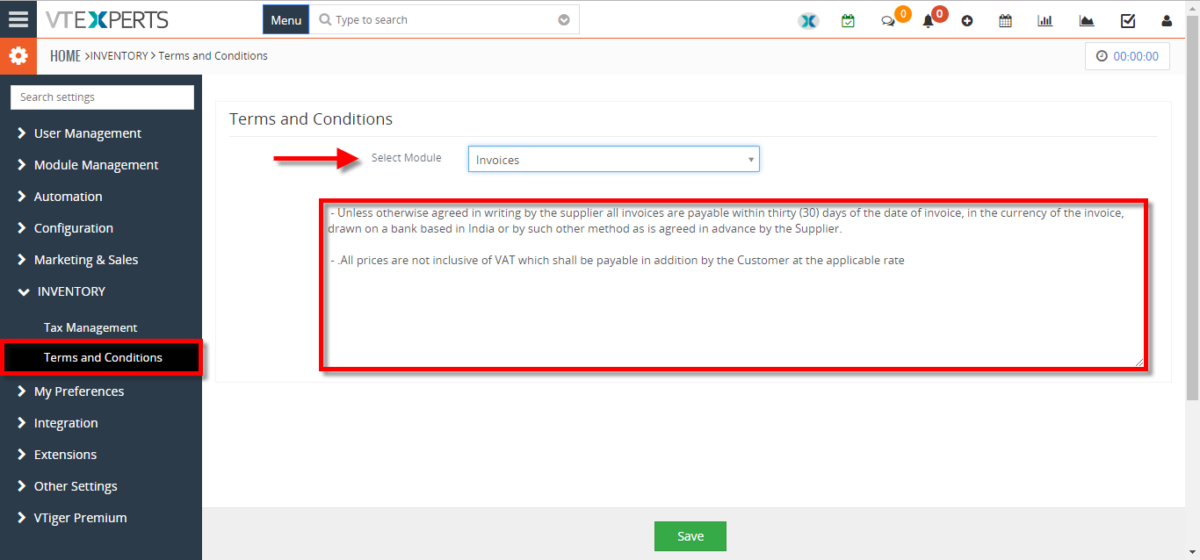Open the green calendar check icon
Image resolution: width=1200 pixels, height=560 pixels.
point(848,21)
